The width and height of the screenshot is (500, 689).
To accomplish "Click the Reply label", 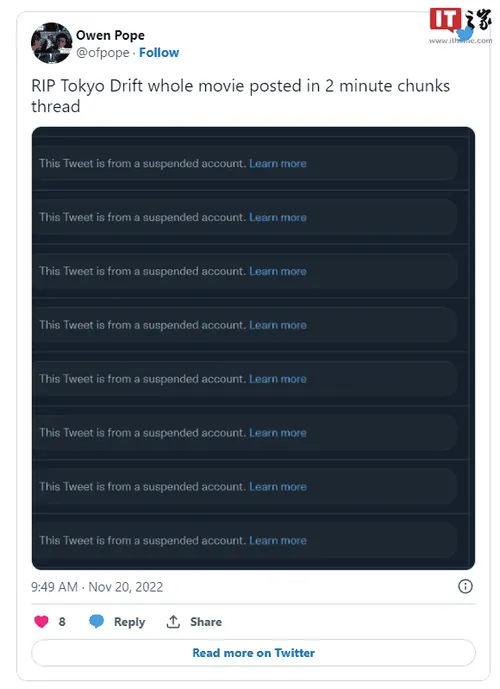I will [x=129, y=622].
